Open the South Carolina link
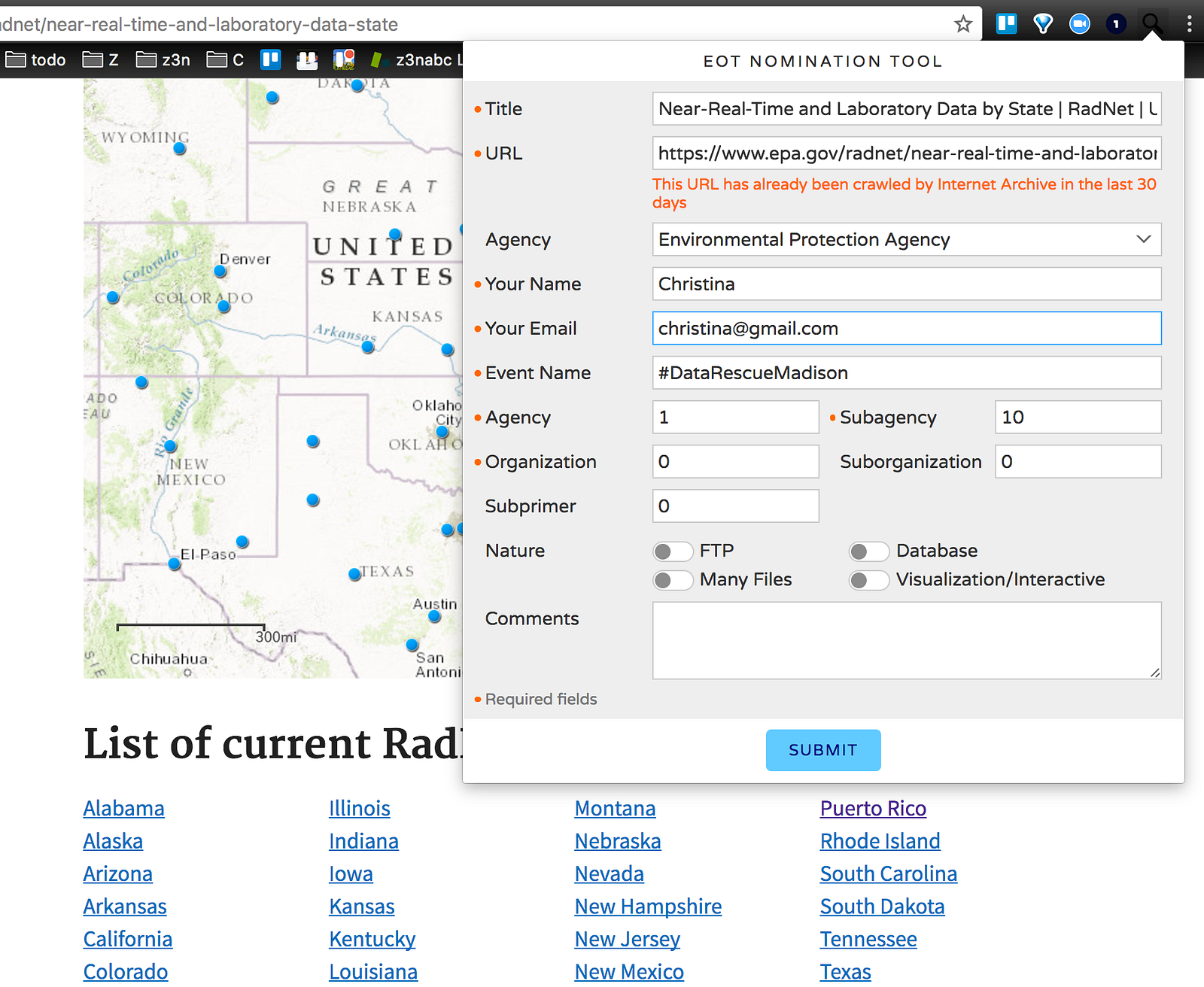This screenshot has height=987, width=1204. [889, 874]
